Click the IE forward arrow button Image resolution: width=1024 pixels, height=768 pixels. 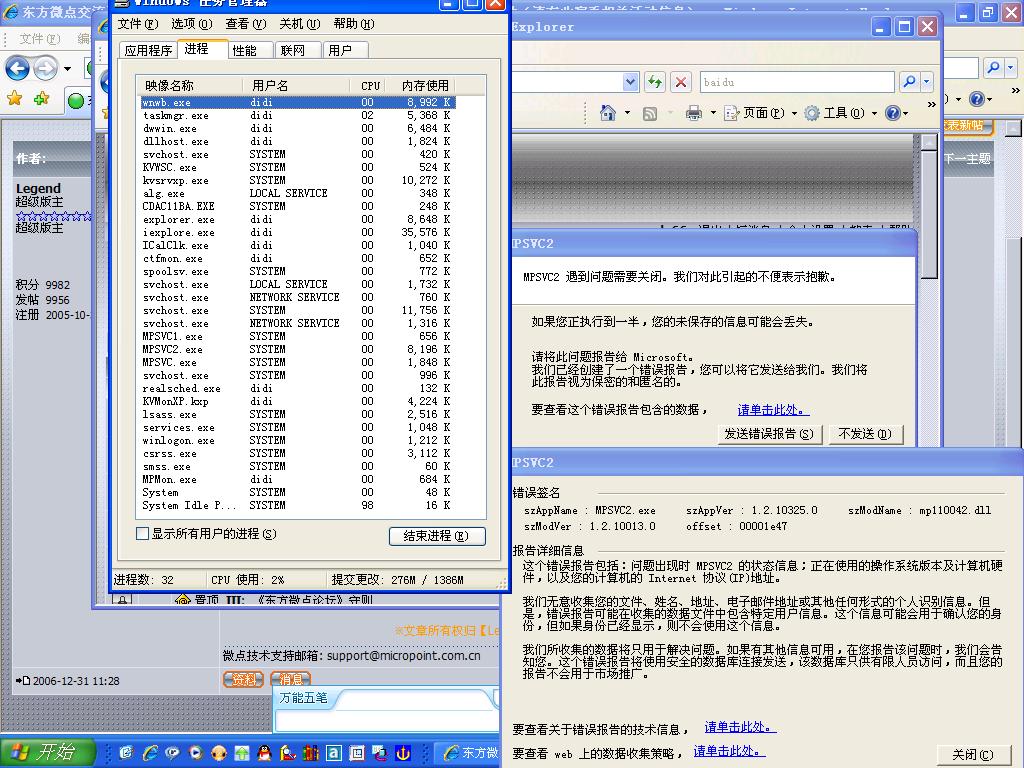(x=45, y=68)
